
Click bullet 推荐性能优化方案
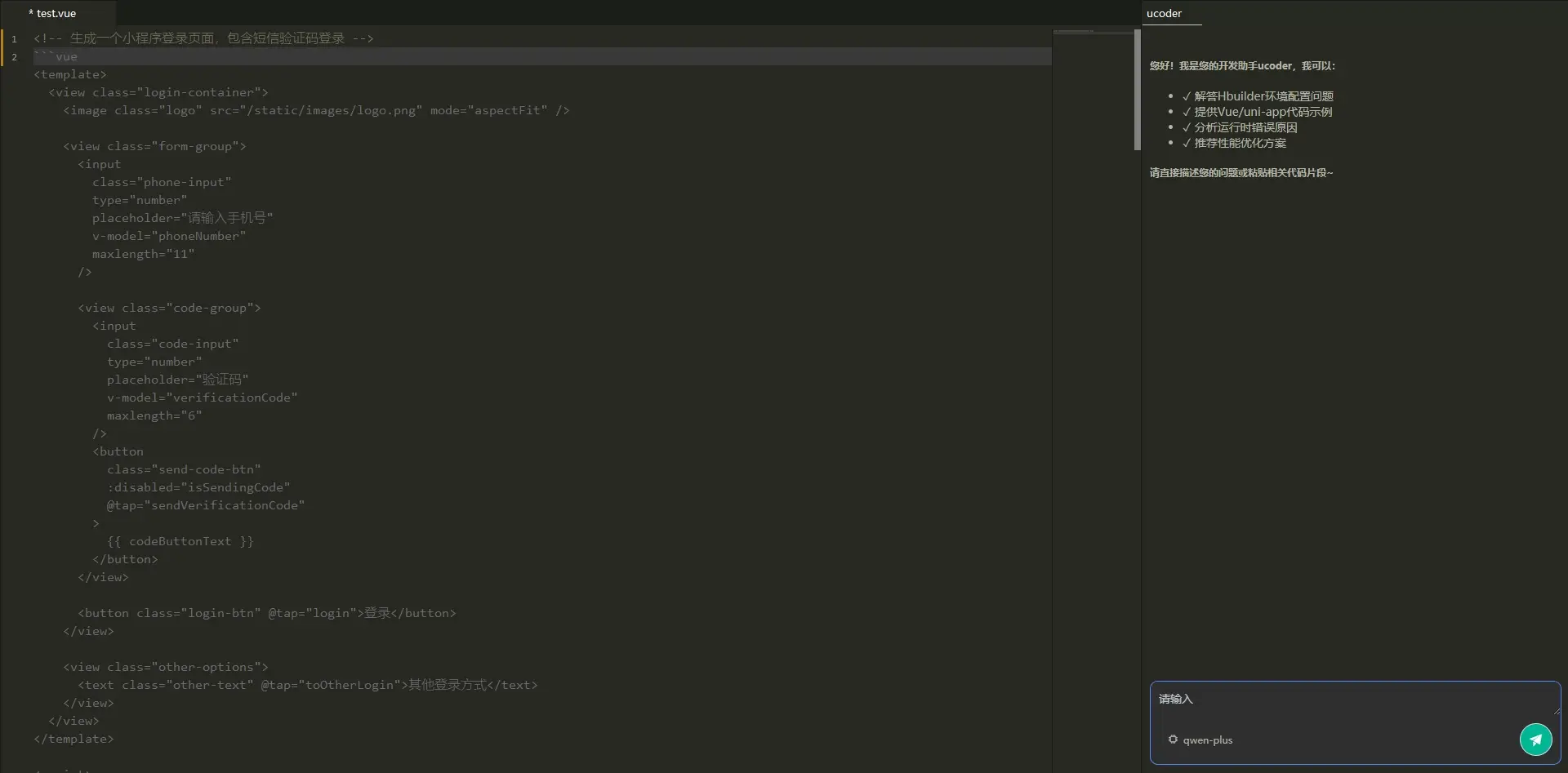1234,143
